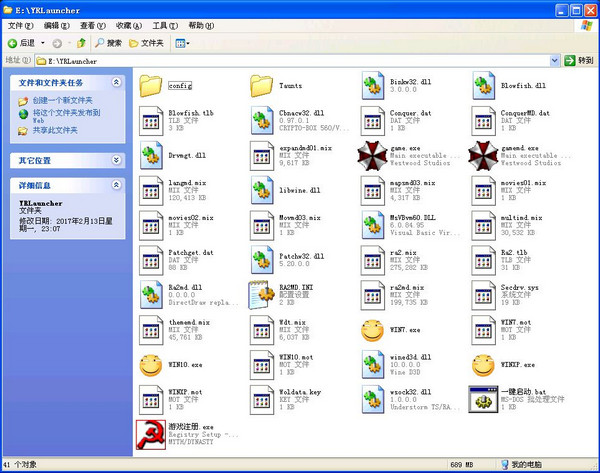Select the Conquer.dat file icon
The height and width of the screenshot is (473, 600).
tap(372, 121)
